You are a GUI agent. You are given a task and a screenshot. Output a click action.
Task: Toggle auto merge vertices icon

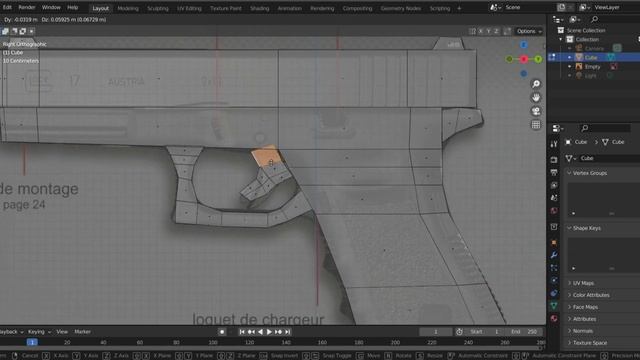pos(507,31)
